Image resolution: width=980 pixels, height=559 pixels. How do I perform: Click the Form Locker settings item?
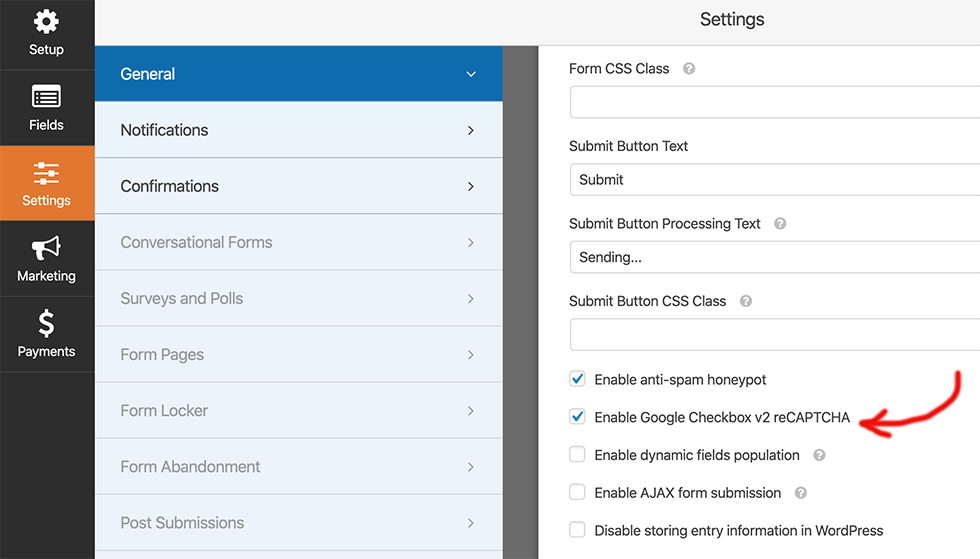pos(164,410)
